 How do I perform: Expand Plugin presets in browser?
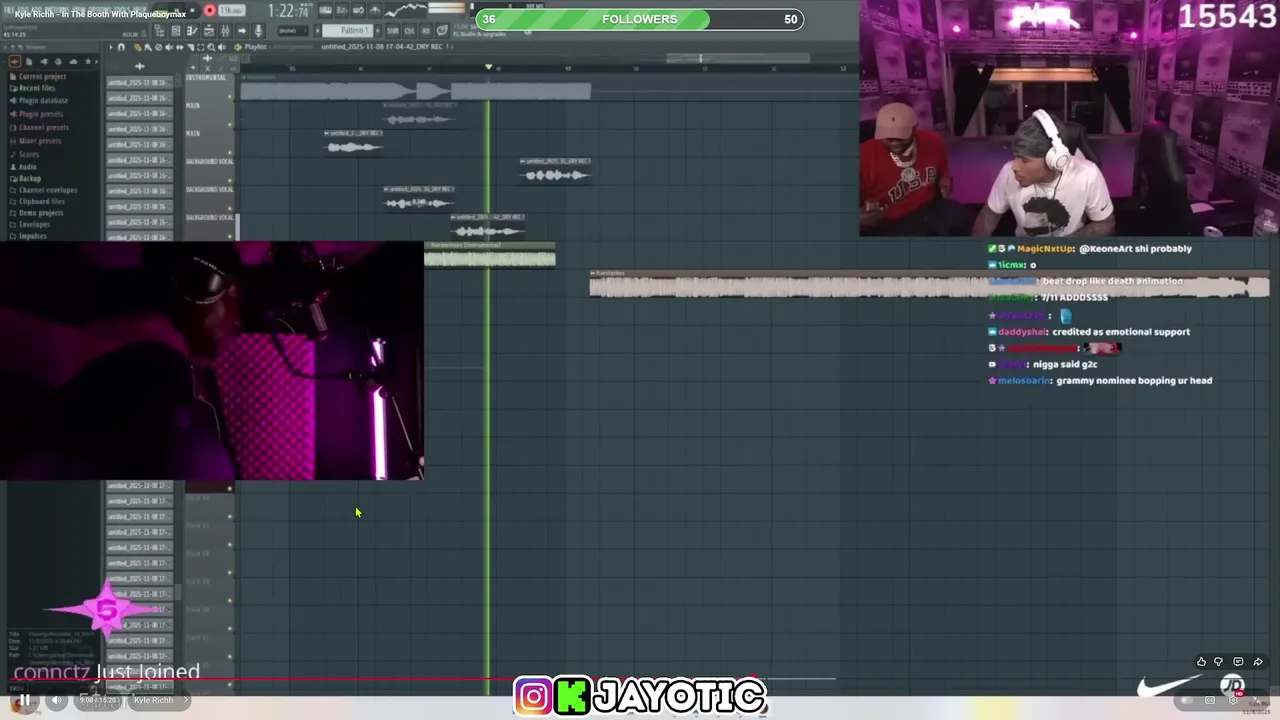[37, 113]
